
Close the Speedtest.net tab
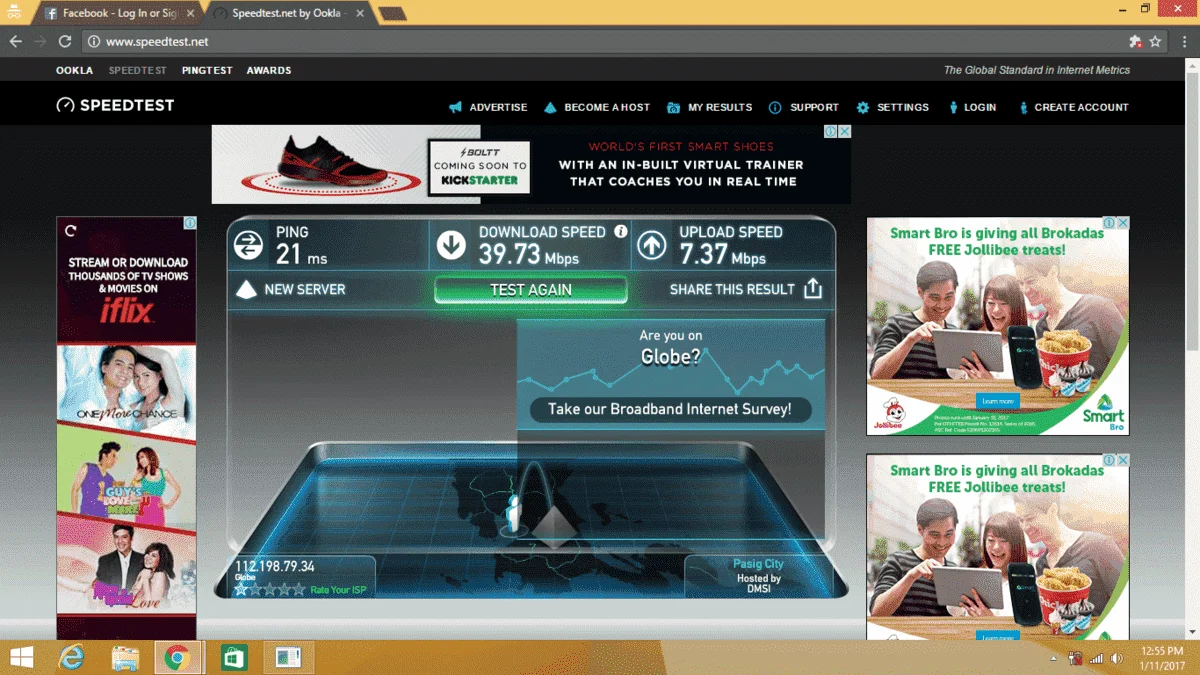[x=360, y=14]
